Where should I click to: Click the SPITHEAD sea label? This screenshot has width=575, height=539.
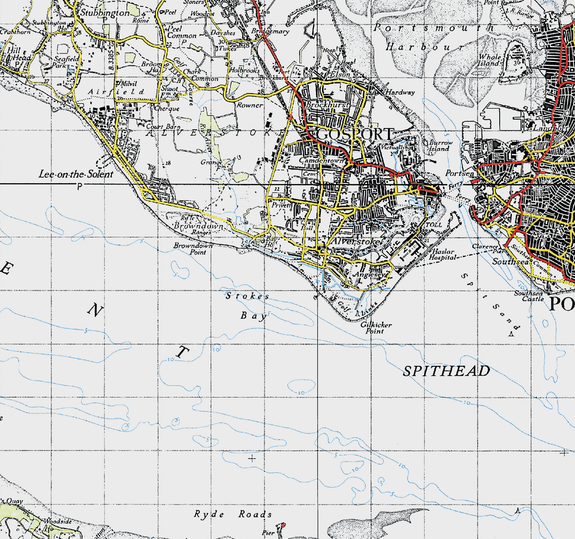(446, 371)
